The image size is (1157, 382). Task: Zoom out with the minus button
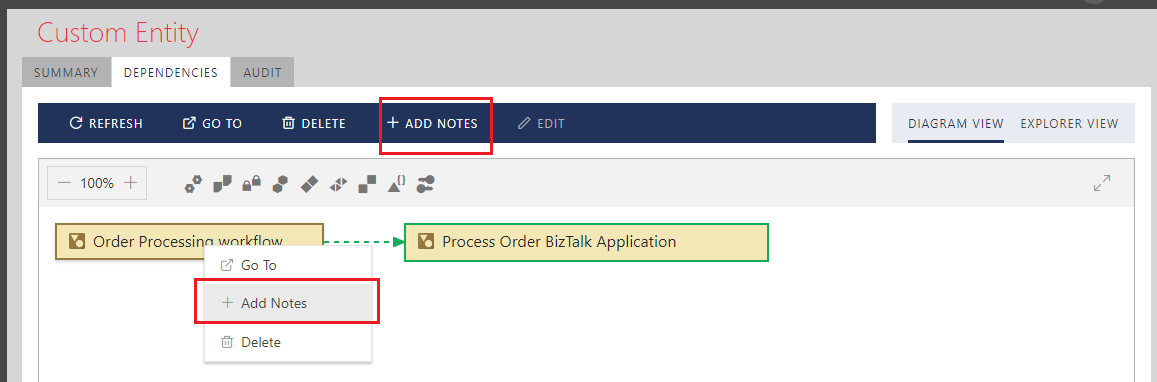[64, 183]
